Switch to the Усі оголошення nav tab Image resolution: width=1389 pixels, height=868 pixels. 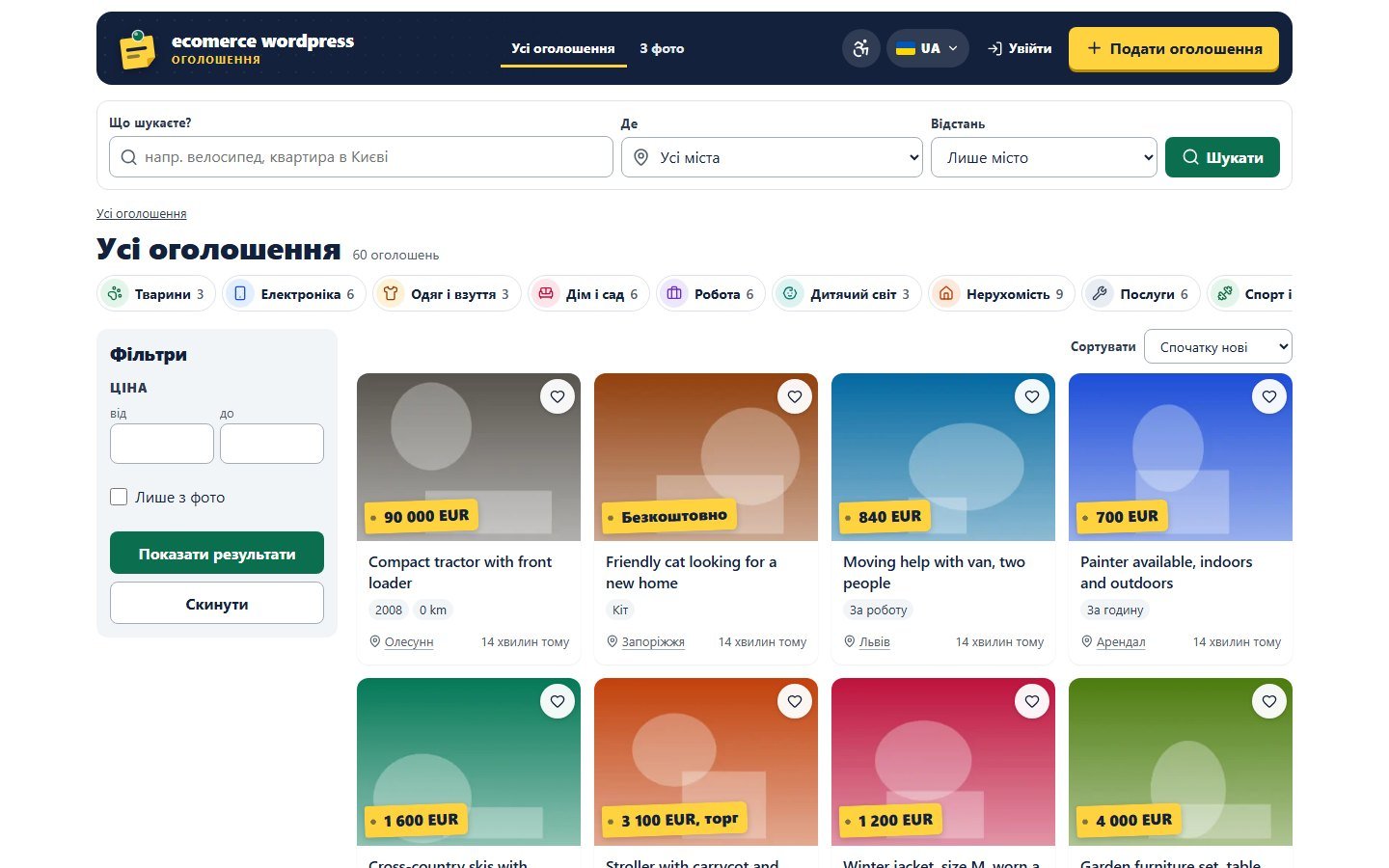[x=563, y=48]
